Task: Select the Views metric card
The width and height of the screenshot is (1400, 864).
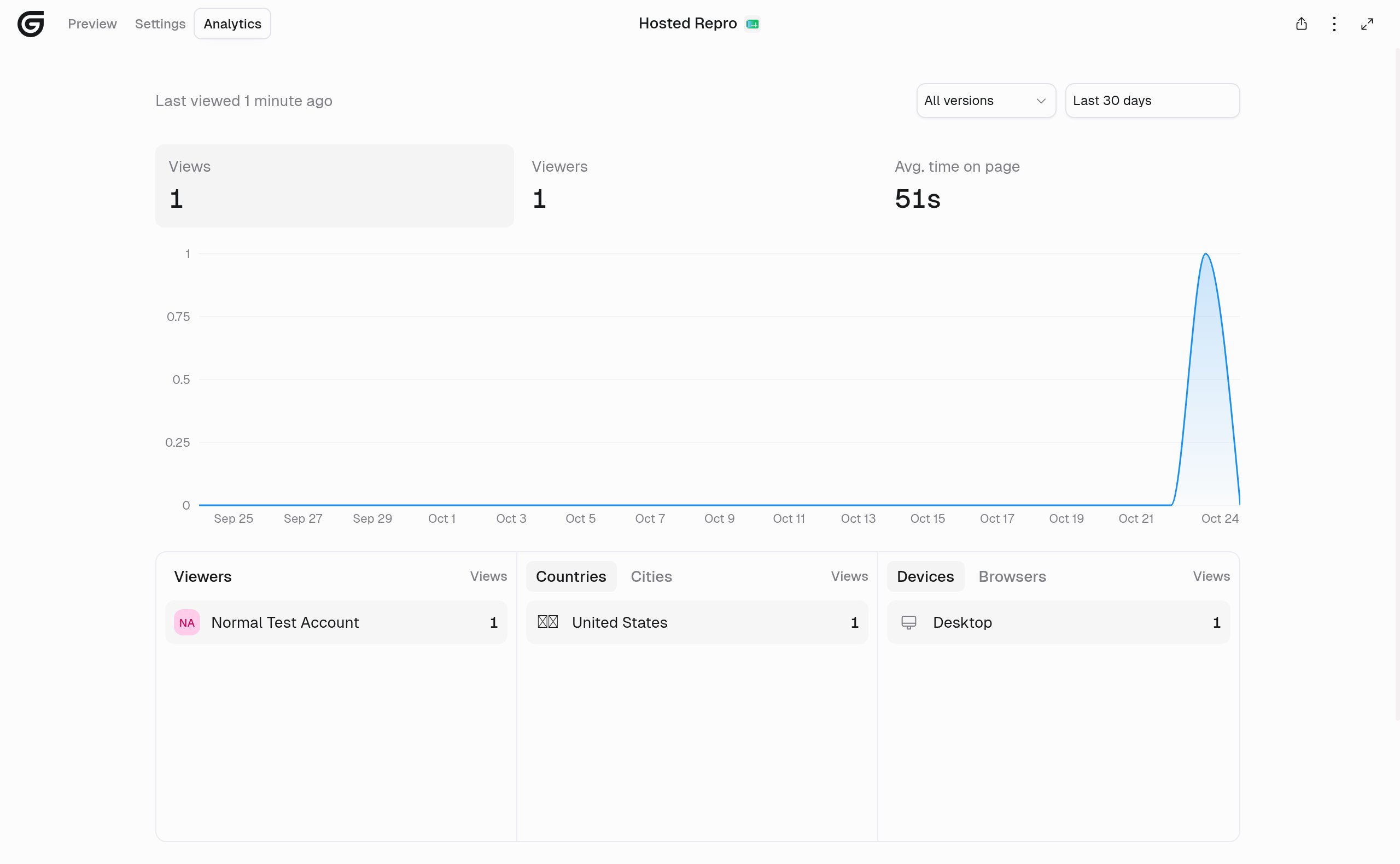Action: 334,186
